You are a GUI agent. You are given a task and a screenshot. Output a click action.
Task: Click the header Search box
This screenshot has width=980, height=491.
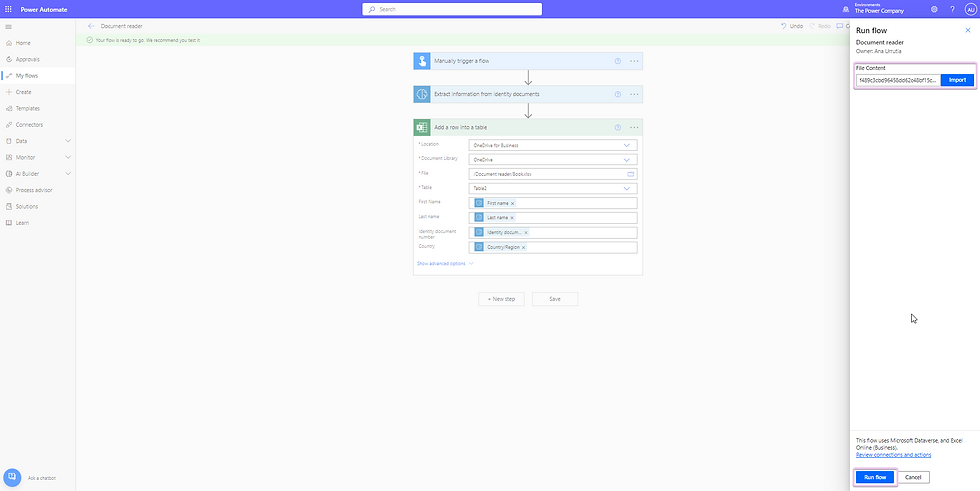(452, 9)
